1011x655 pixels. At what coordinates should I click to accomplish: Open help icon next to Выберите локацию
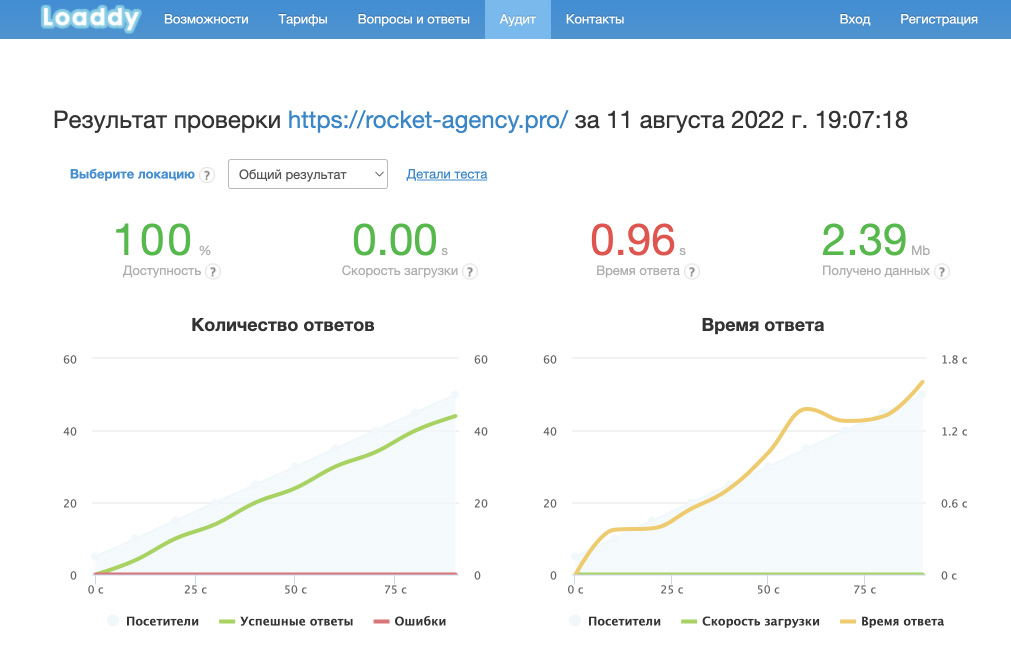[206, 175]
